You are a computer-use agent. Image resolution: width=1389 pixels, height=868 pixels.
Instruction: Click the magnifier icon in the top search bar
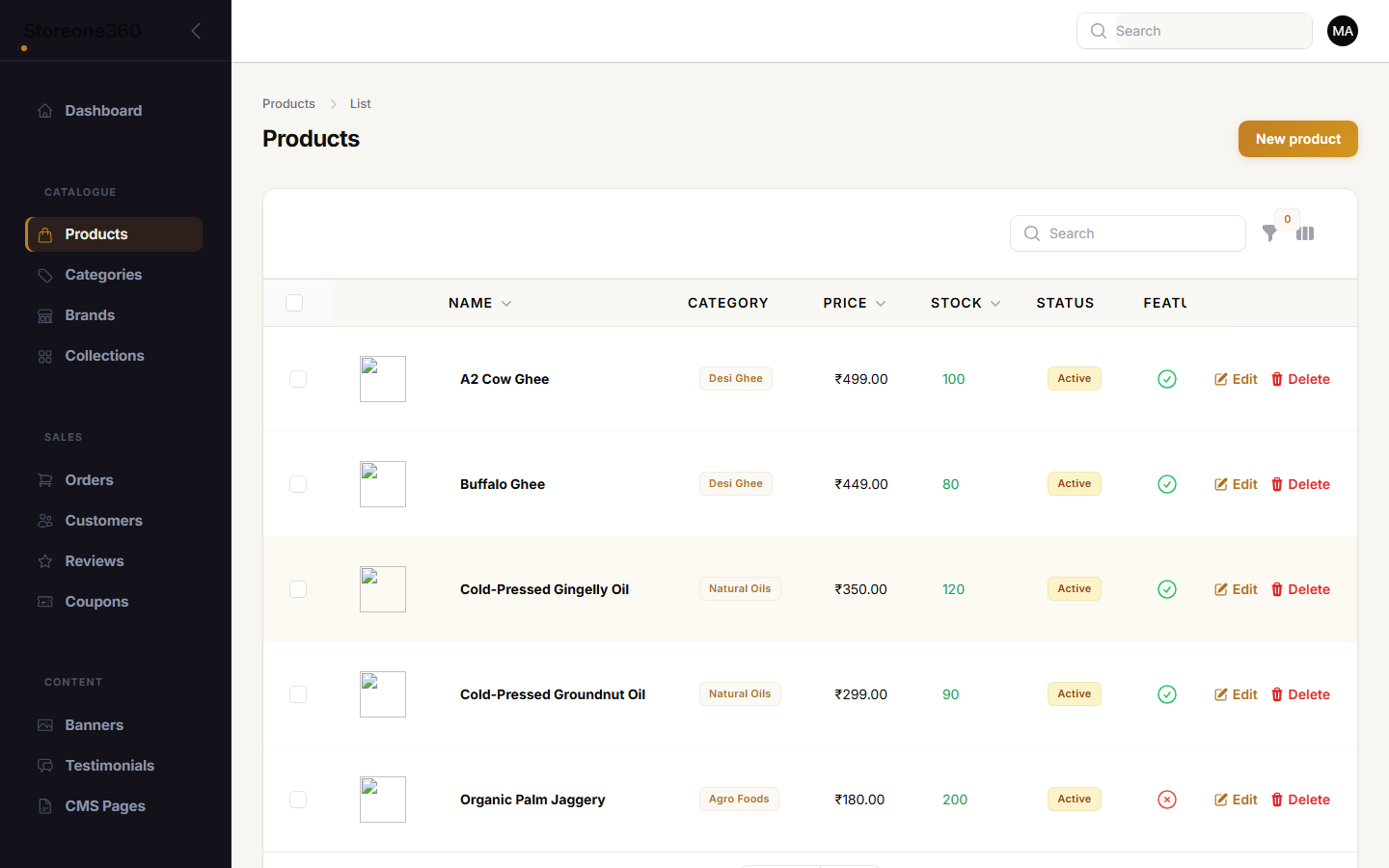coord(1098,31)
